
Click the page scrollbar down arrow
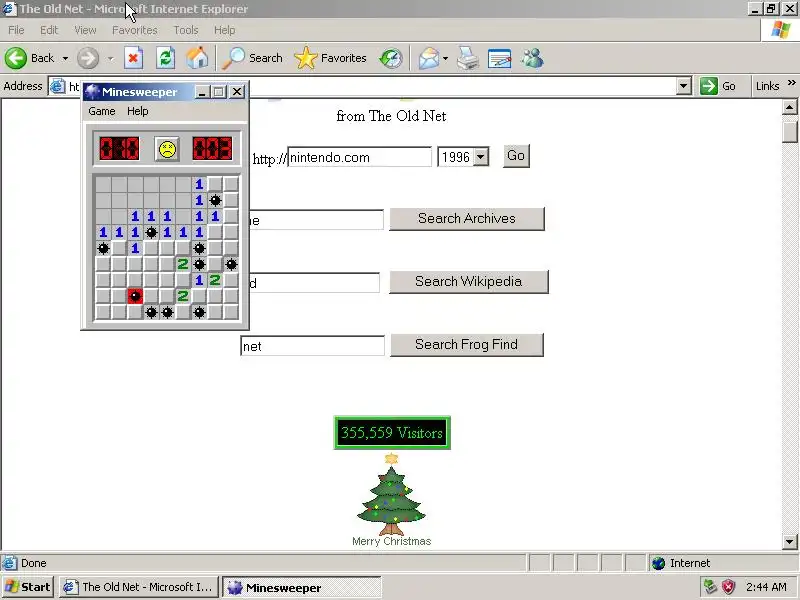pos(789,542)
